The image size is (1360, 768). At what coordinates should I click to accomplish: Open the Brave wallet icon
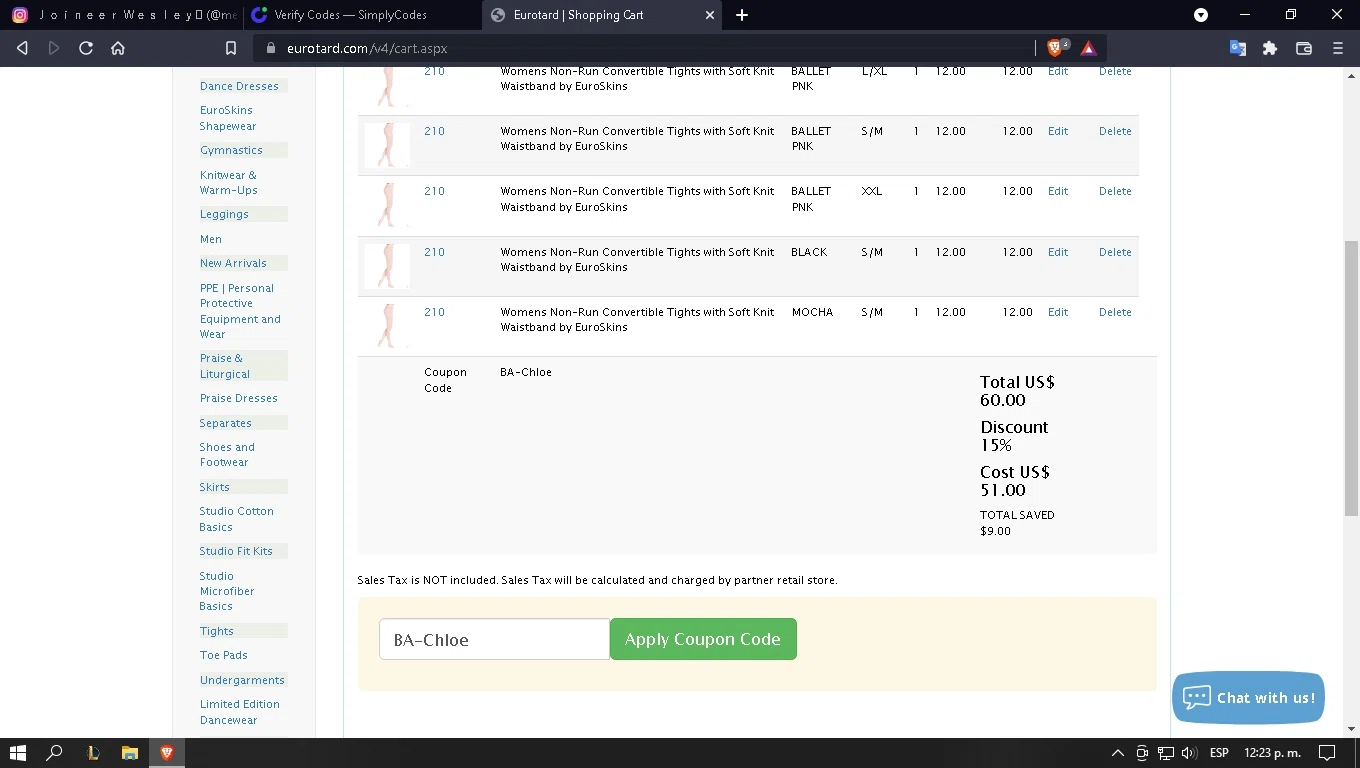point(1304,48)
